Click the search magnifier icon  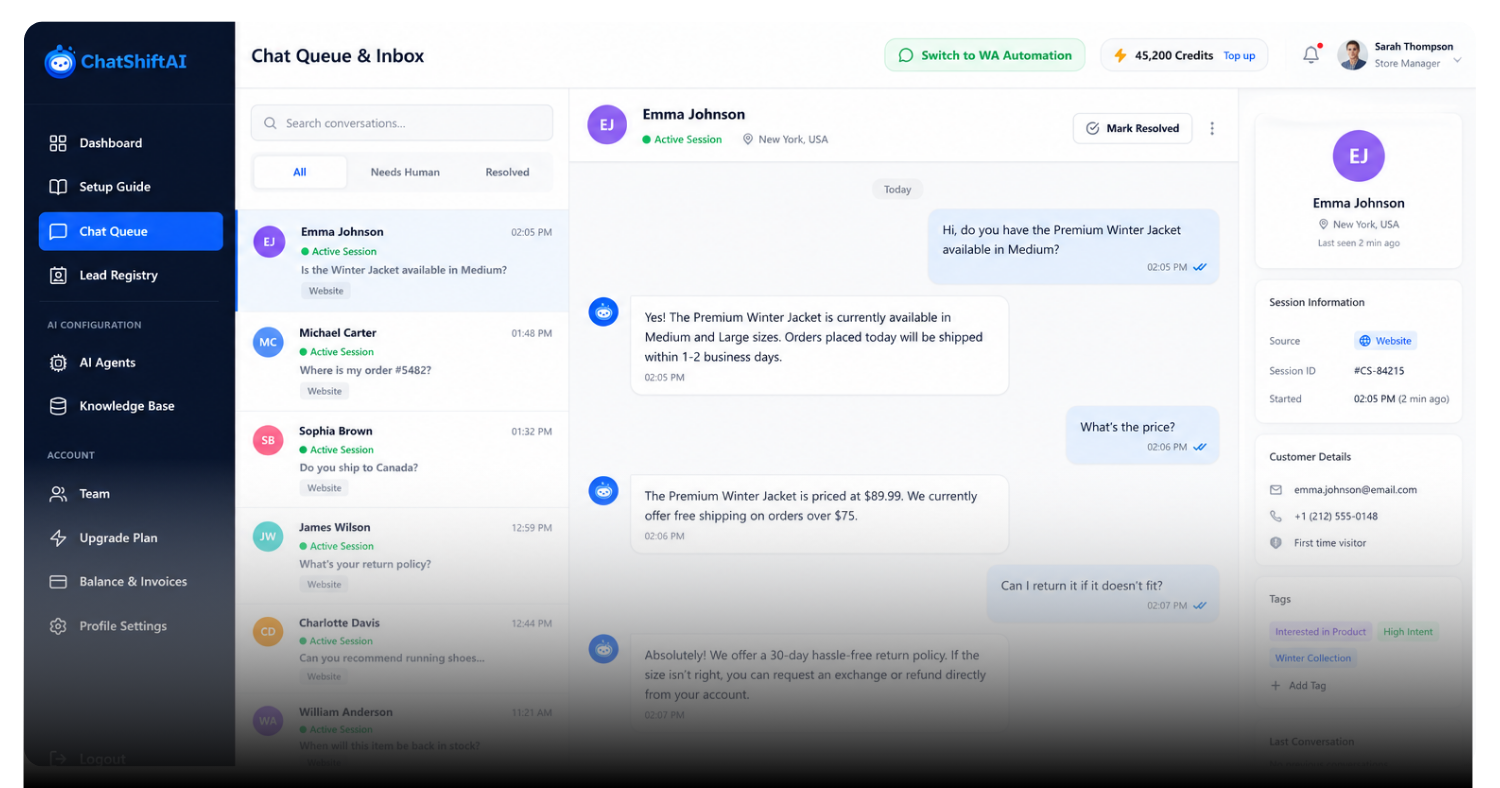(x=270, y=123)
